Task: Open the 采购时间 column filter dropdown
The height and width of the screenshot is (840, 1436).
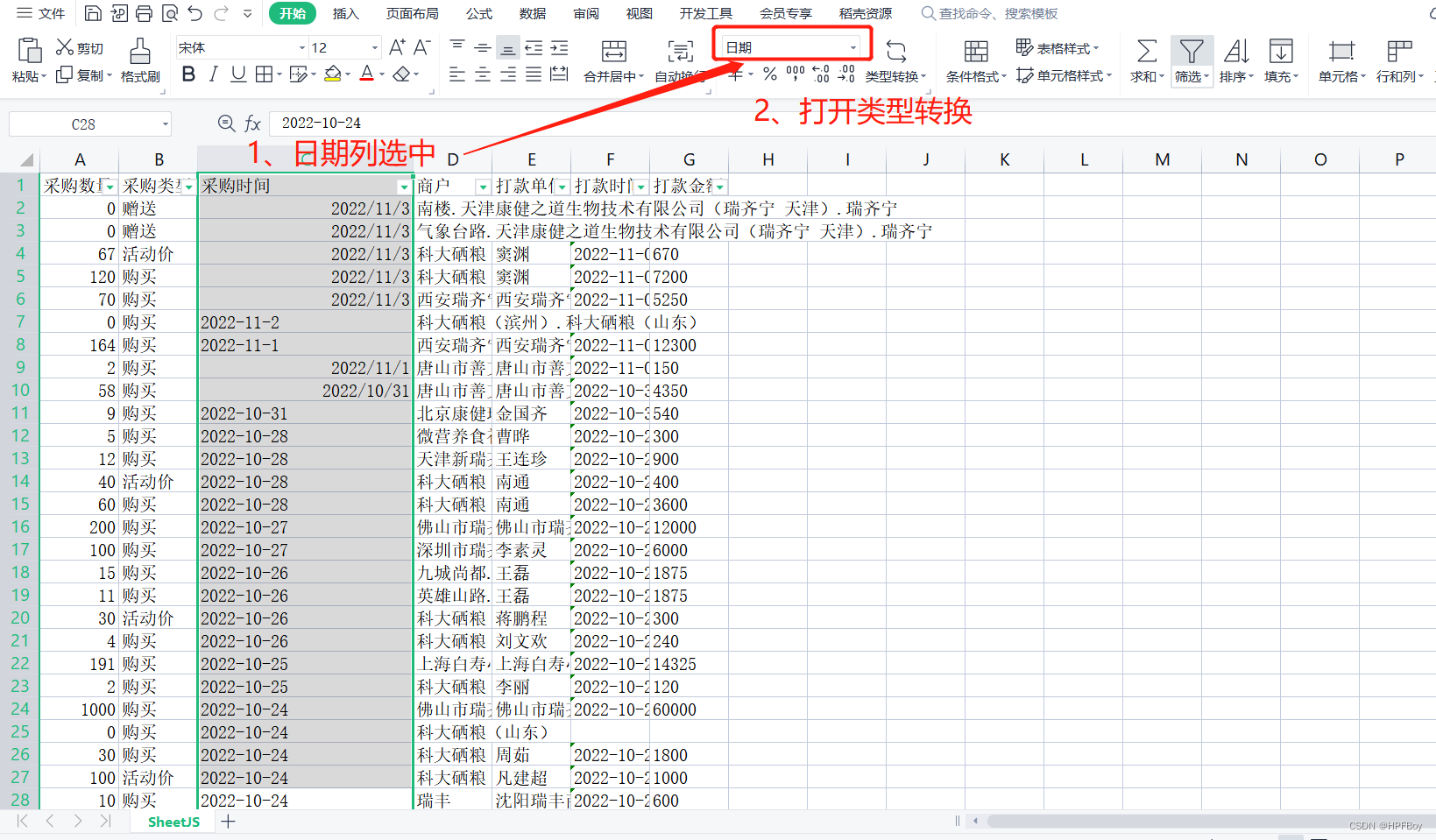Action: (x=404, y=186)
